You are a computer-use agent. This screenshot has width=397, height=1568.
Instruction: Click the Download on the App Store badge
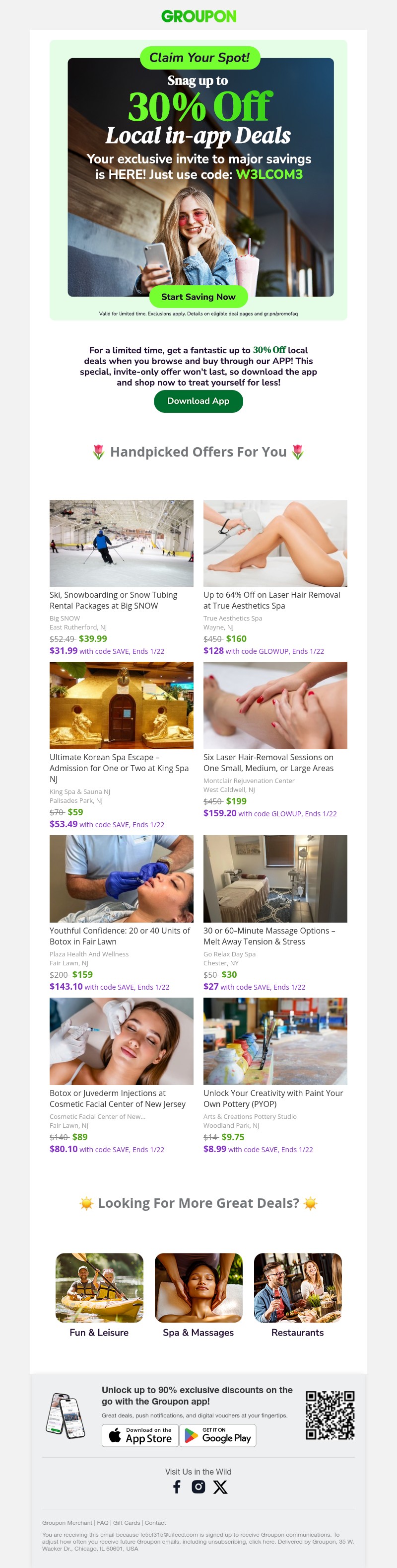pyautogui.click(x=140, y=1436)
